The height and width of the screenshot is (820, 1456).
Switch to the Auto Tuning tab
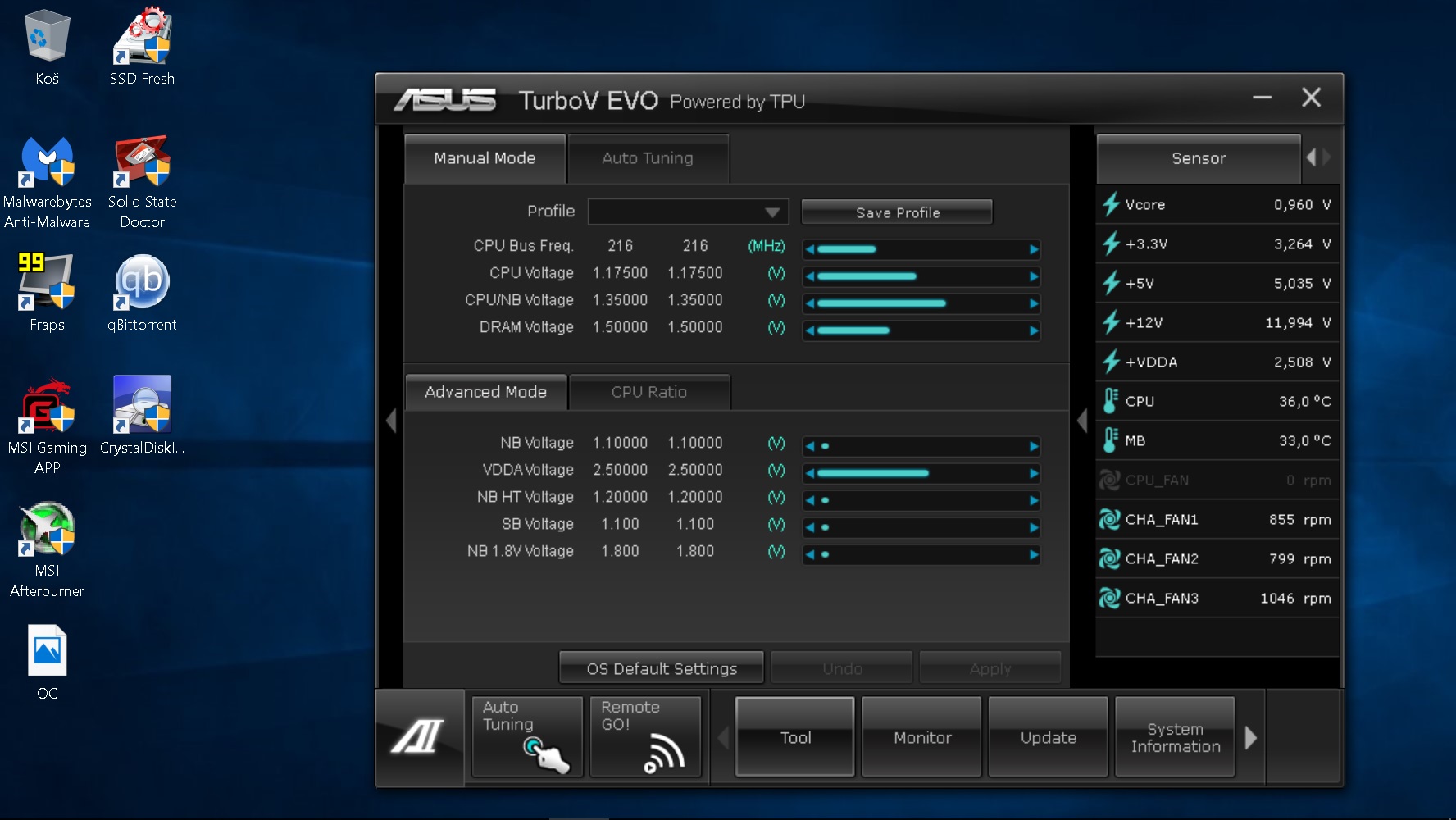point(648,158)
